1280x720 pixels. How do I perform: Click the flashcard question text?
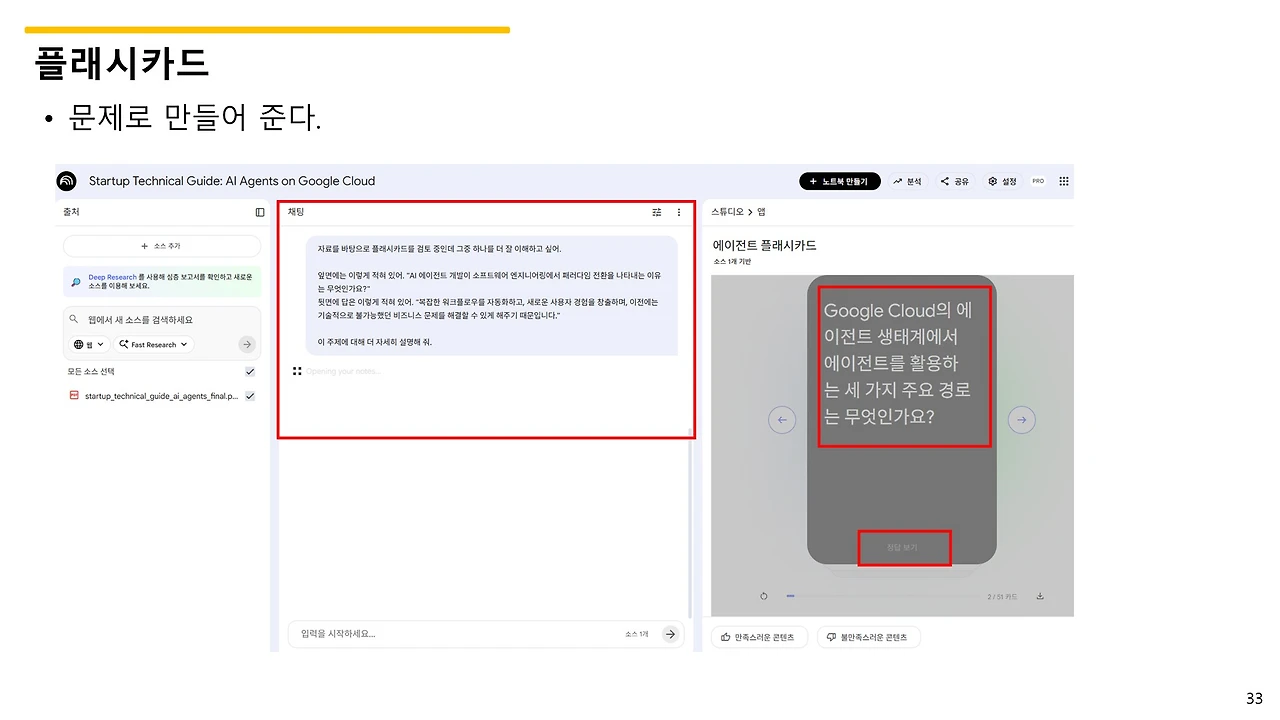(898, 363)
